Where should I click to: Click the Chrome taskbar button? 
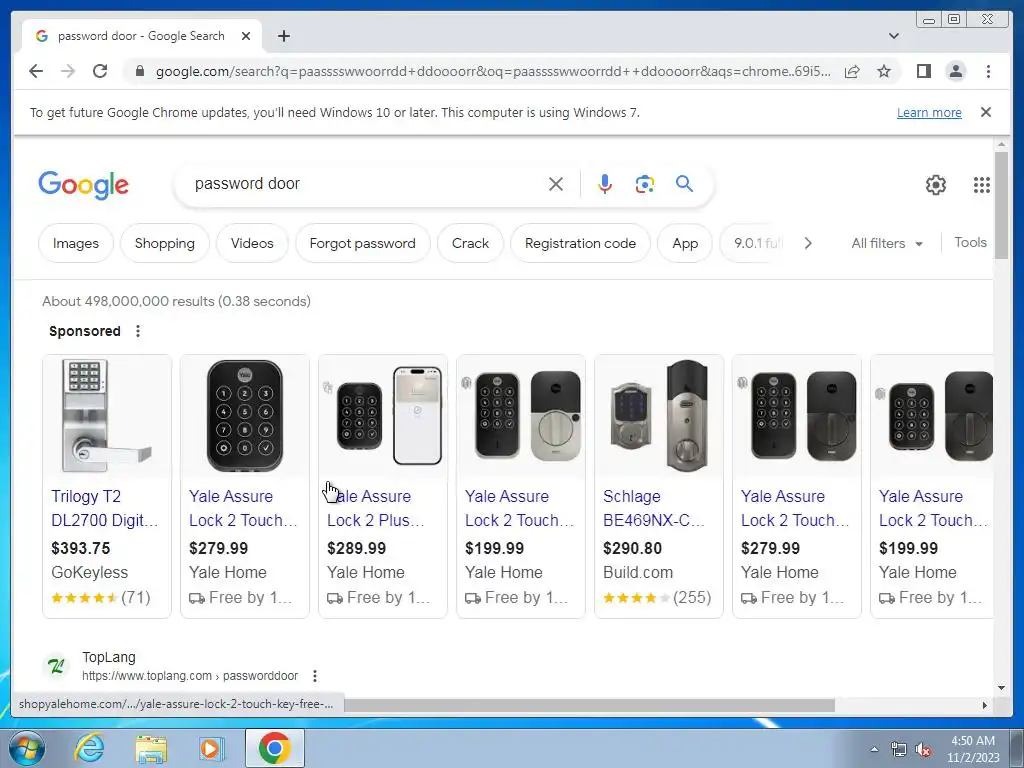tap(274, 748)
